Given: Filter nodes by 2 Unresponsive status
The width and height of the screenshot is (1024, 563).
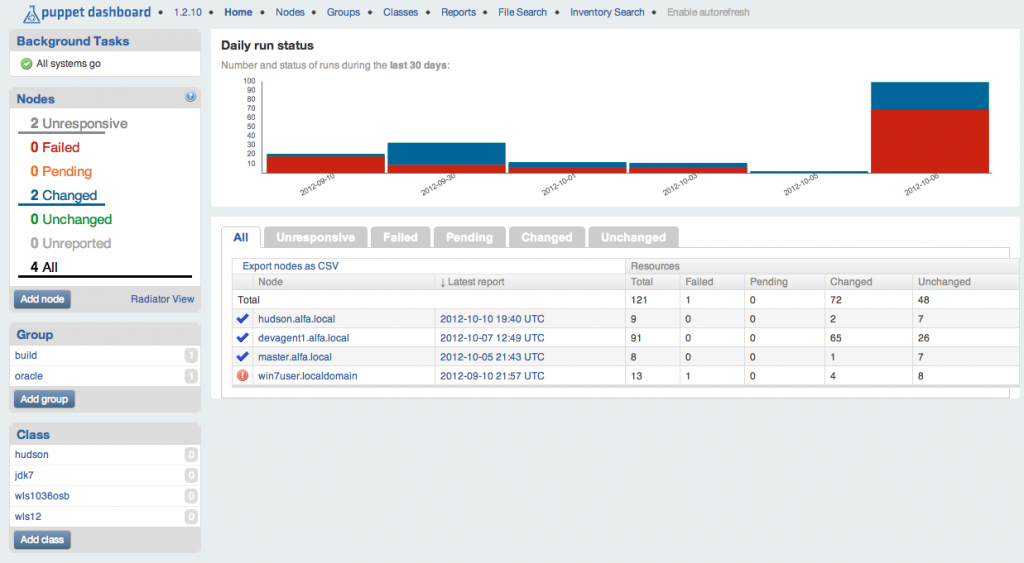Looking at the screenshot, I should pyautogui.click(x=79, y=124).
